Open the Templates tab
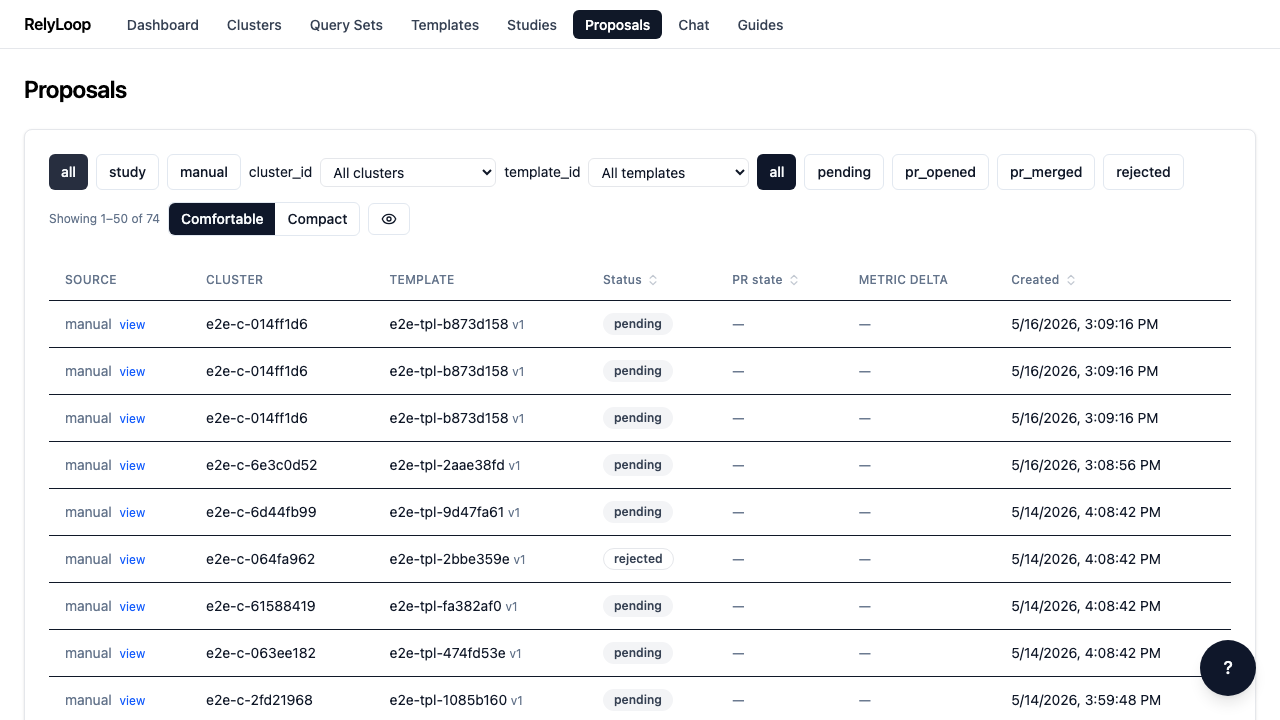The image size is (1280, 720). (x=445, y=25)
